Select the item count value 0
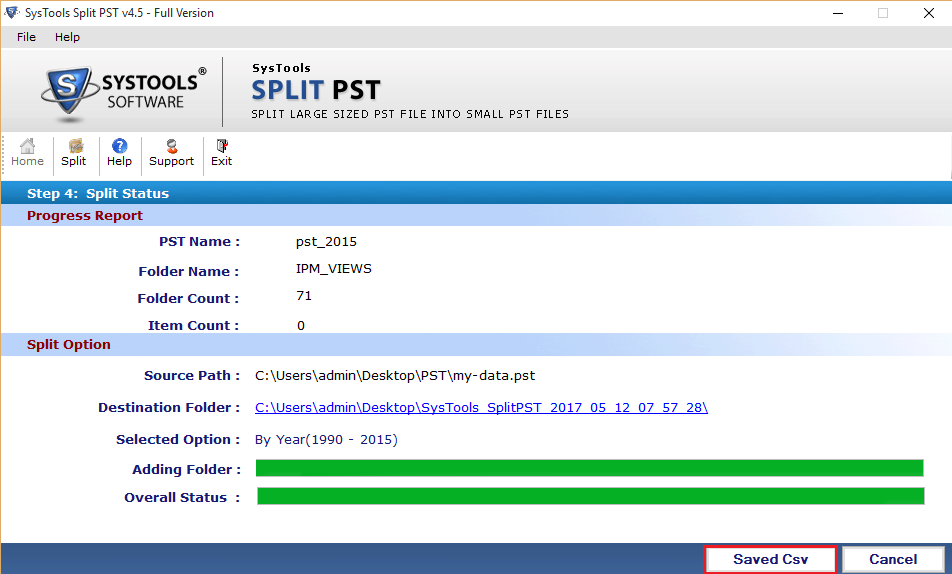The image size is (952, 574). 301,326
